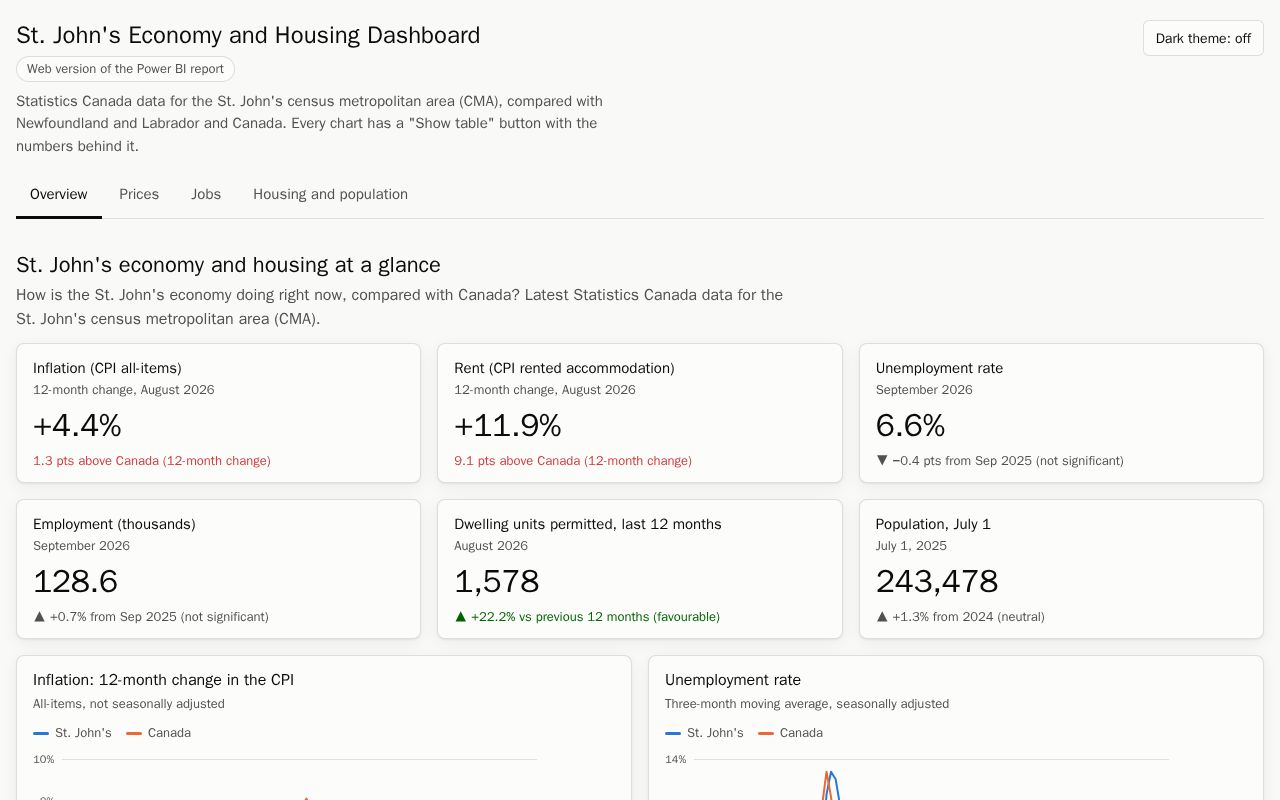Screen dimensions: 1280x800
Task: Click '9.1 pts above Canada' note
Action: click(573, 461)
